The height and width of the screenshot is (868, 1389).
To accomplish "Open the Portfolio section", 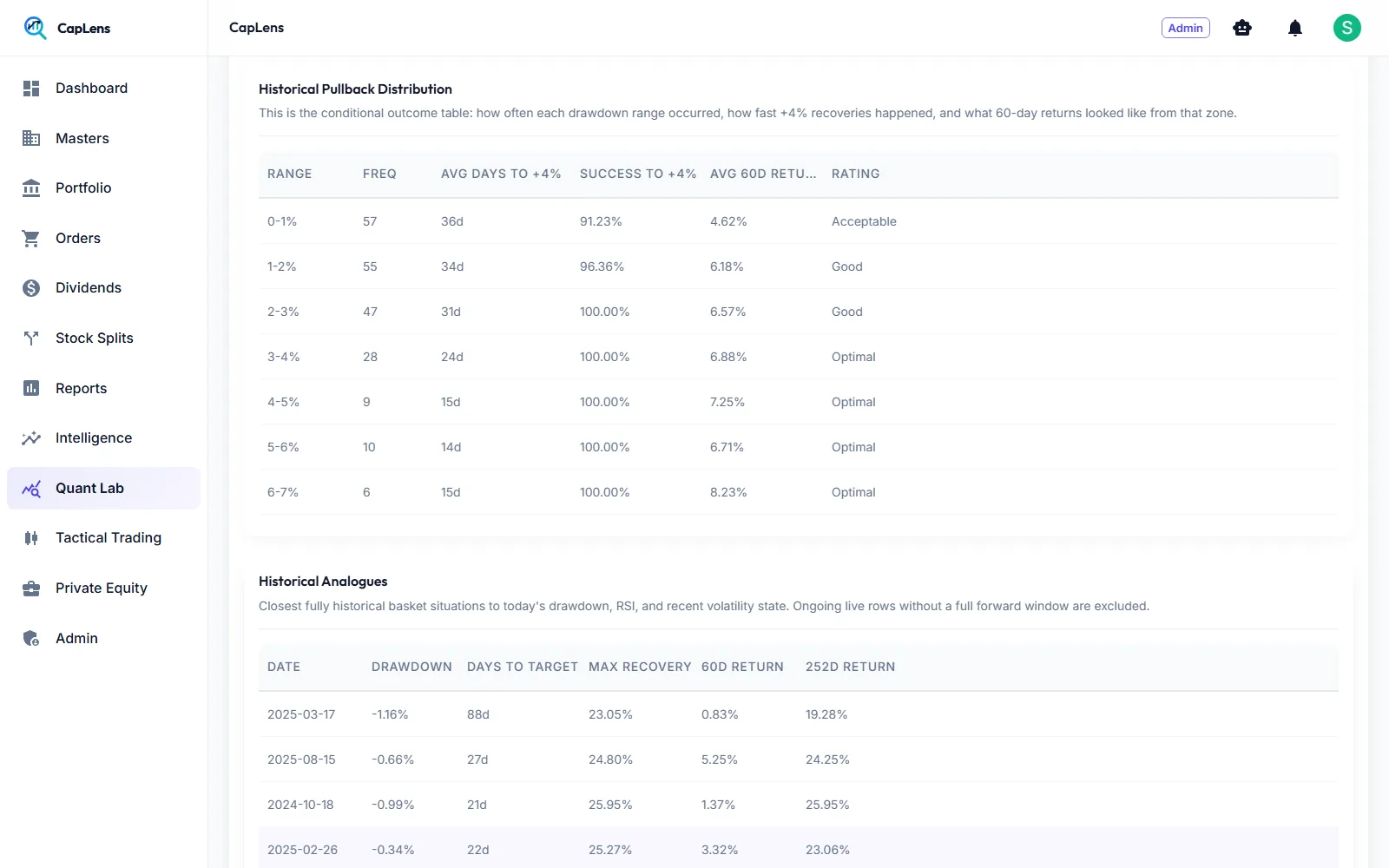I will click(83, 188).
